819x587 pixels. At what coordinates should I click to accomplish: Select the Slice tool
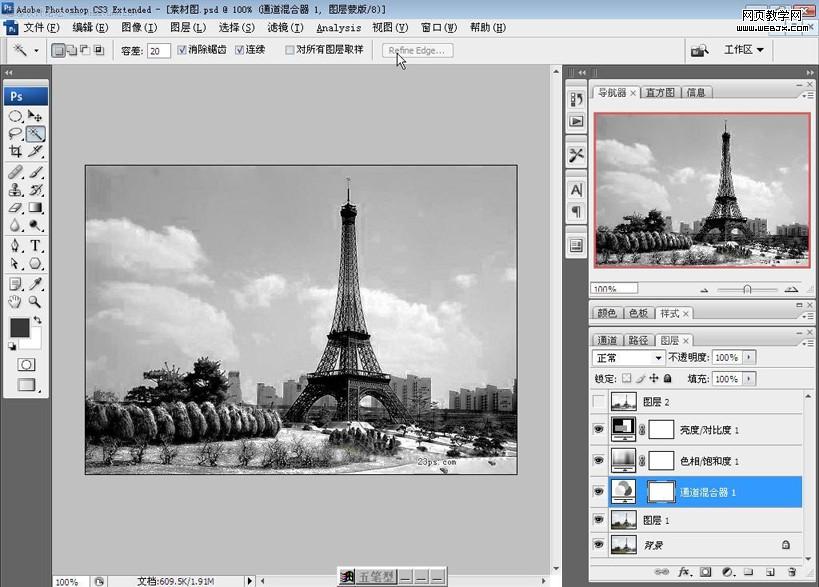pyautogui.click(x=35, y=151)
